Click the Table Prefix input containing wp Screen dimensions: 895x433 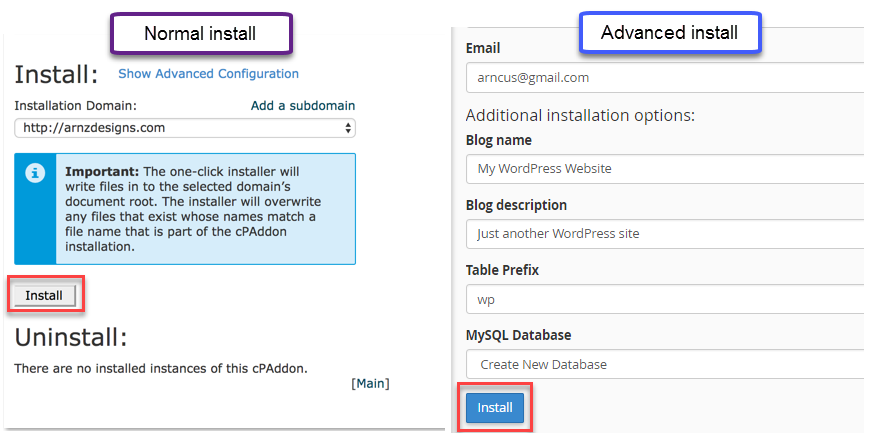point(665,299)
